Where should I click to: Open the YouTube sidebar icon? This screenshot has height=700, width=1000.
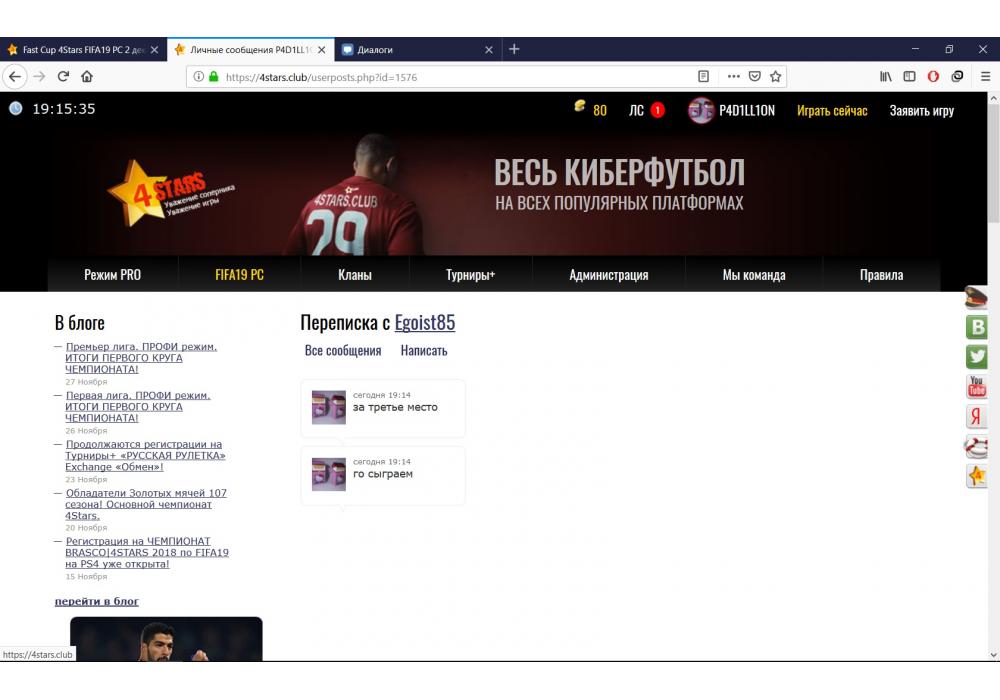click(x=977, y=386)
